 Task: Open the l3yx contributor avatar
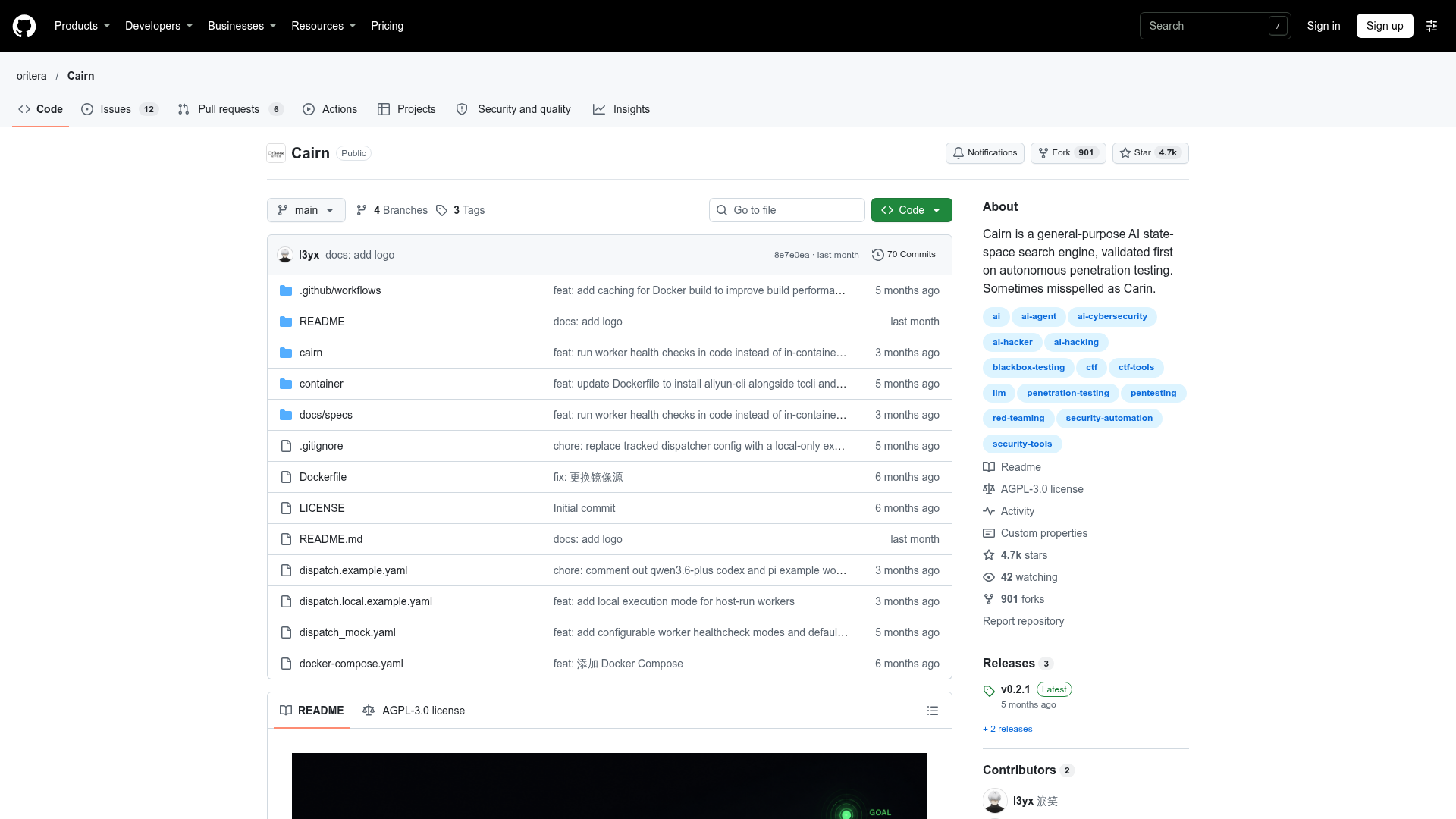coord(995,801)
